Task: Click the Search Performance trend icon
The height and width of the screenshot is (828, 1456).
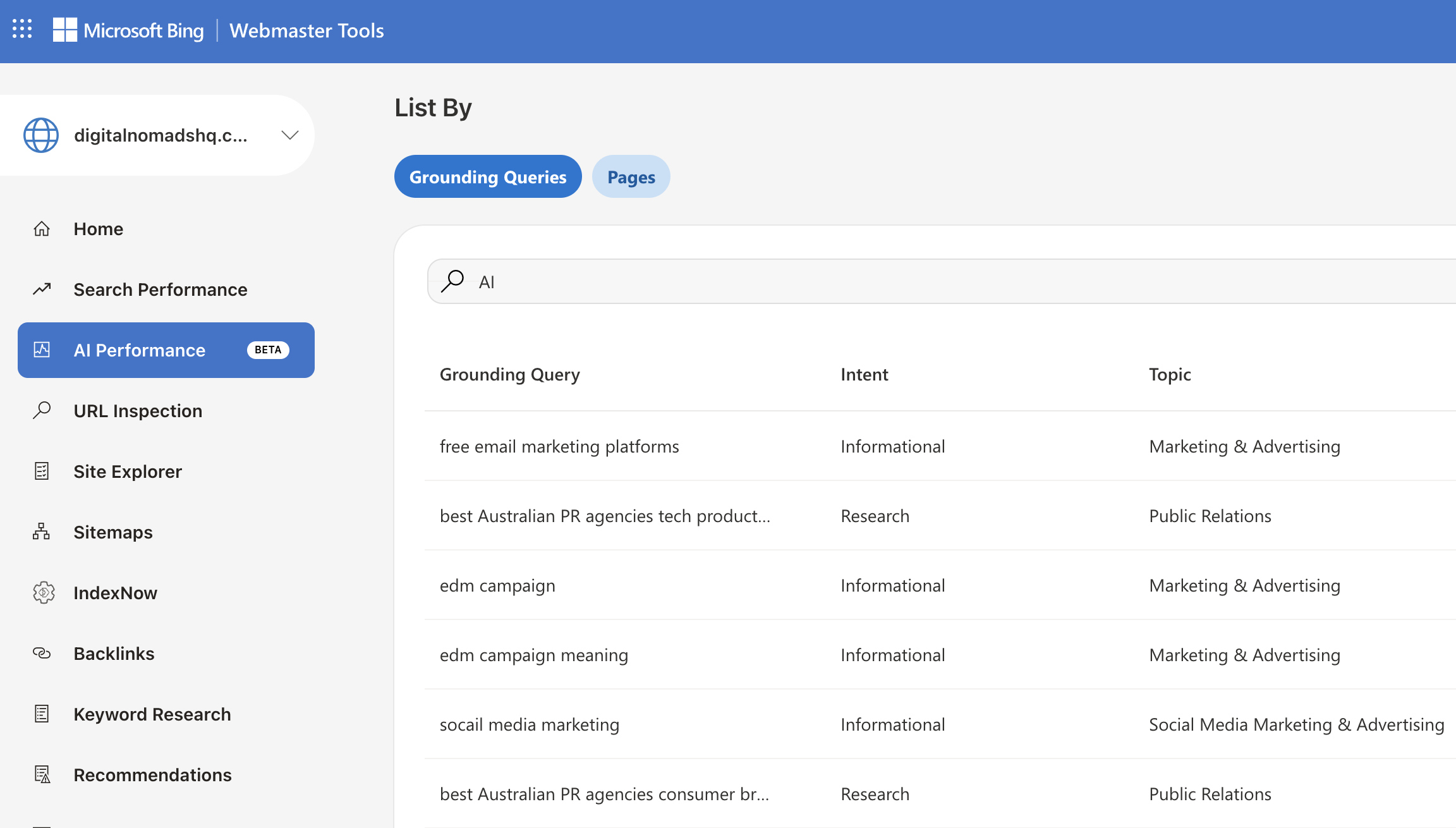Action: (x=42, y=289)
